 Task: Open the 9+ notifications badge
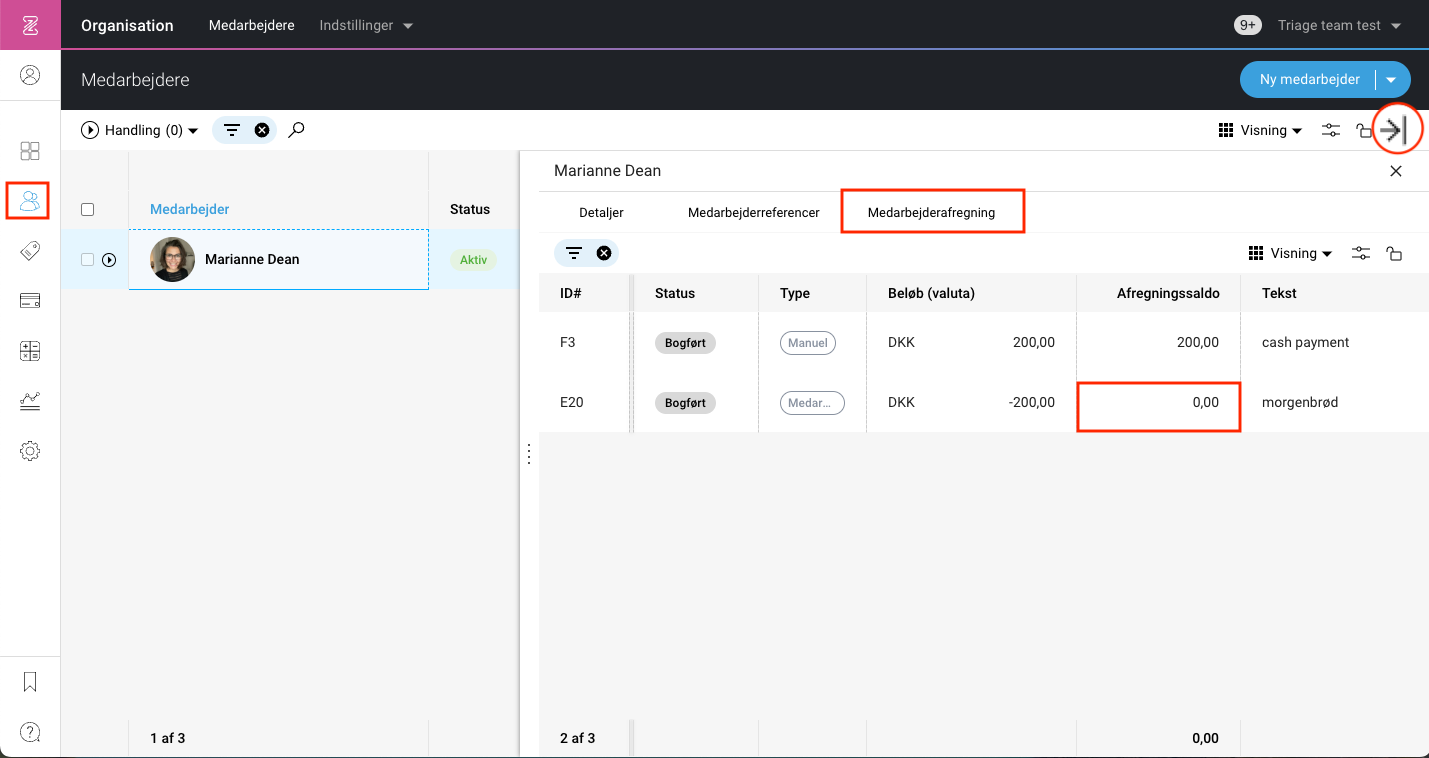point(1248,25)
